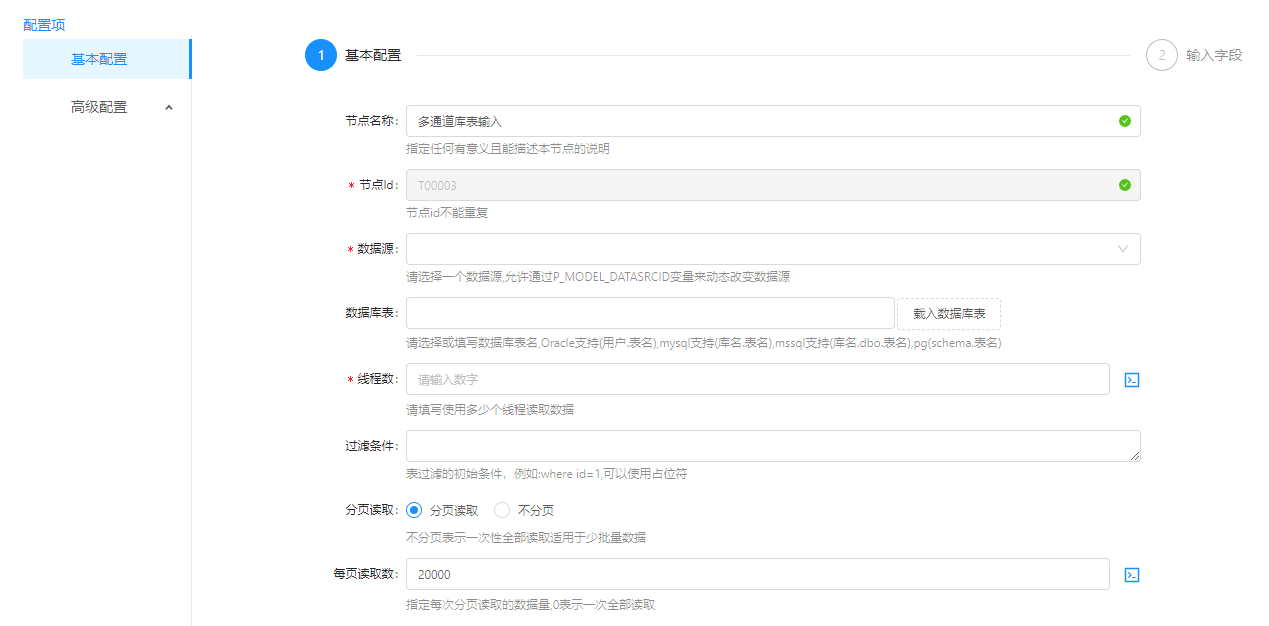The height and width of the screenshot is (626, 1269).
Task: Go to the 输入字段 step label
Action: click(x=1214, y=56)
